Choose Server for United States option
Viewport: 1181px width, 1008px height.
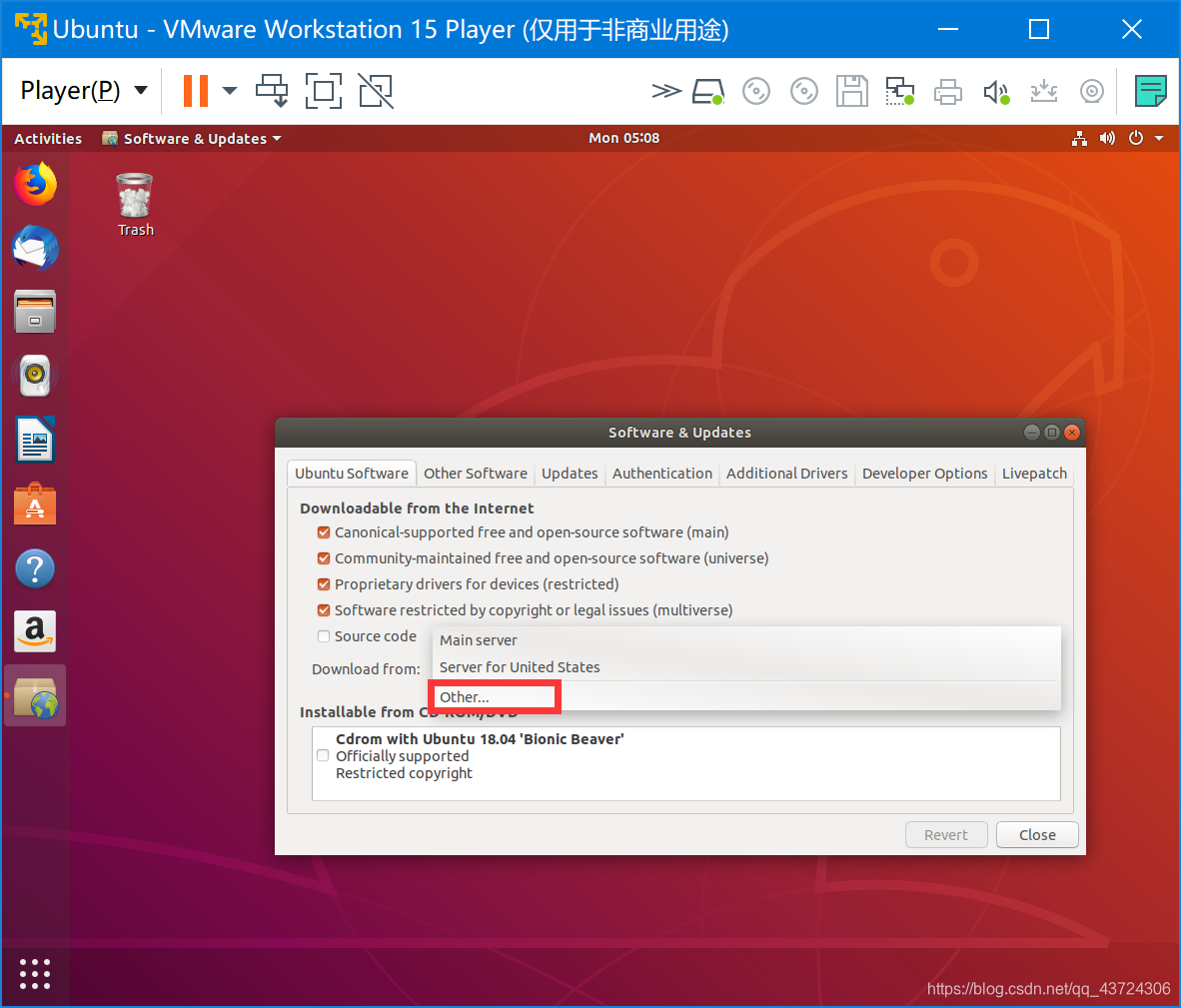[x=746, y=667]
